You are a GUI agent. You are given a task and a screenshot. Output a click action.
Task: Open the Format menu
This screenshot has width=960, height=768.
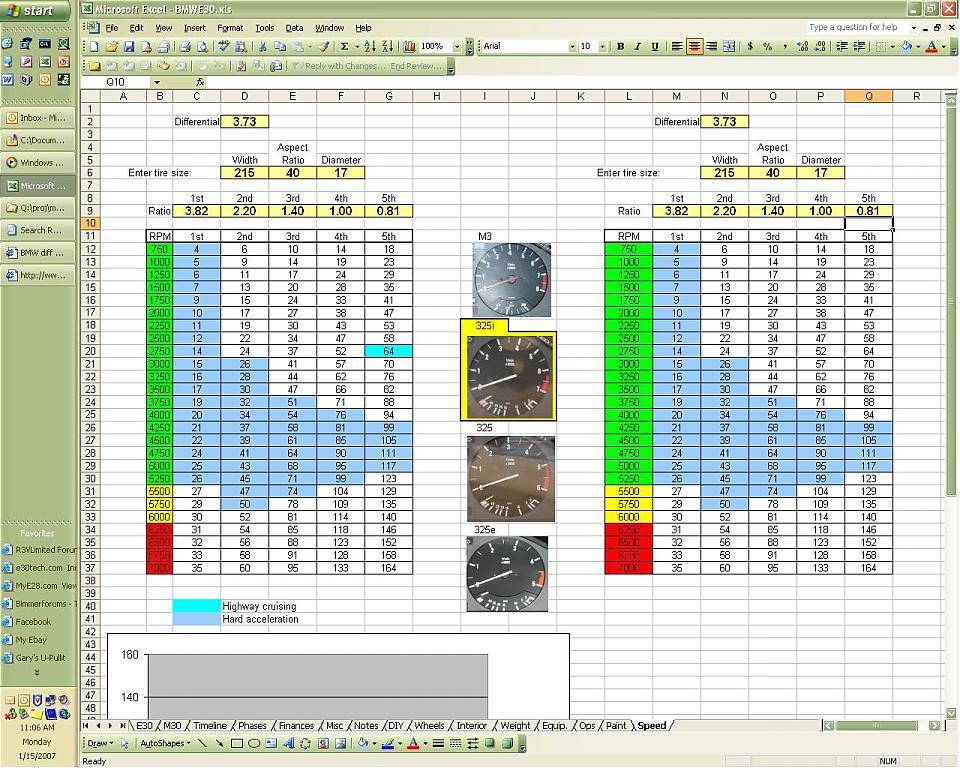click(x=230, y=28)
